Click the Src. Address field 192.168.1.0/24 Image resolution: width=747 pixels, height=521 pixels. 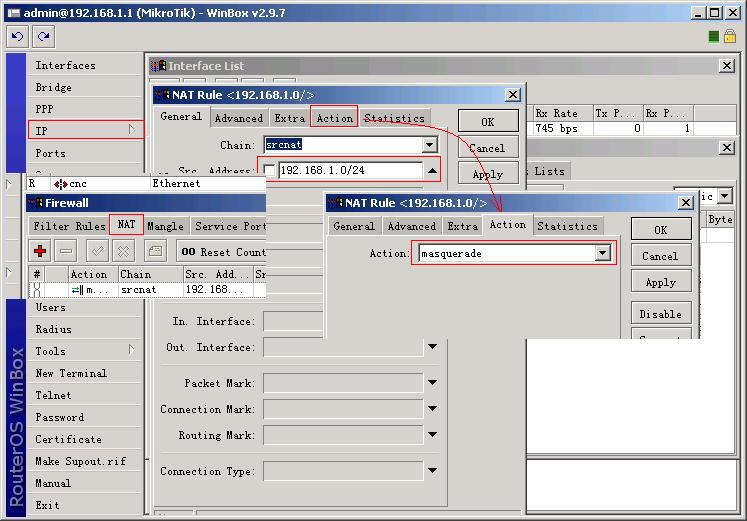point(350,170)
